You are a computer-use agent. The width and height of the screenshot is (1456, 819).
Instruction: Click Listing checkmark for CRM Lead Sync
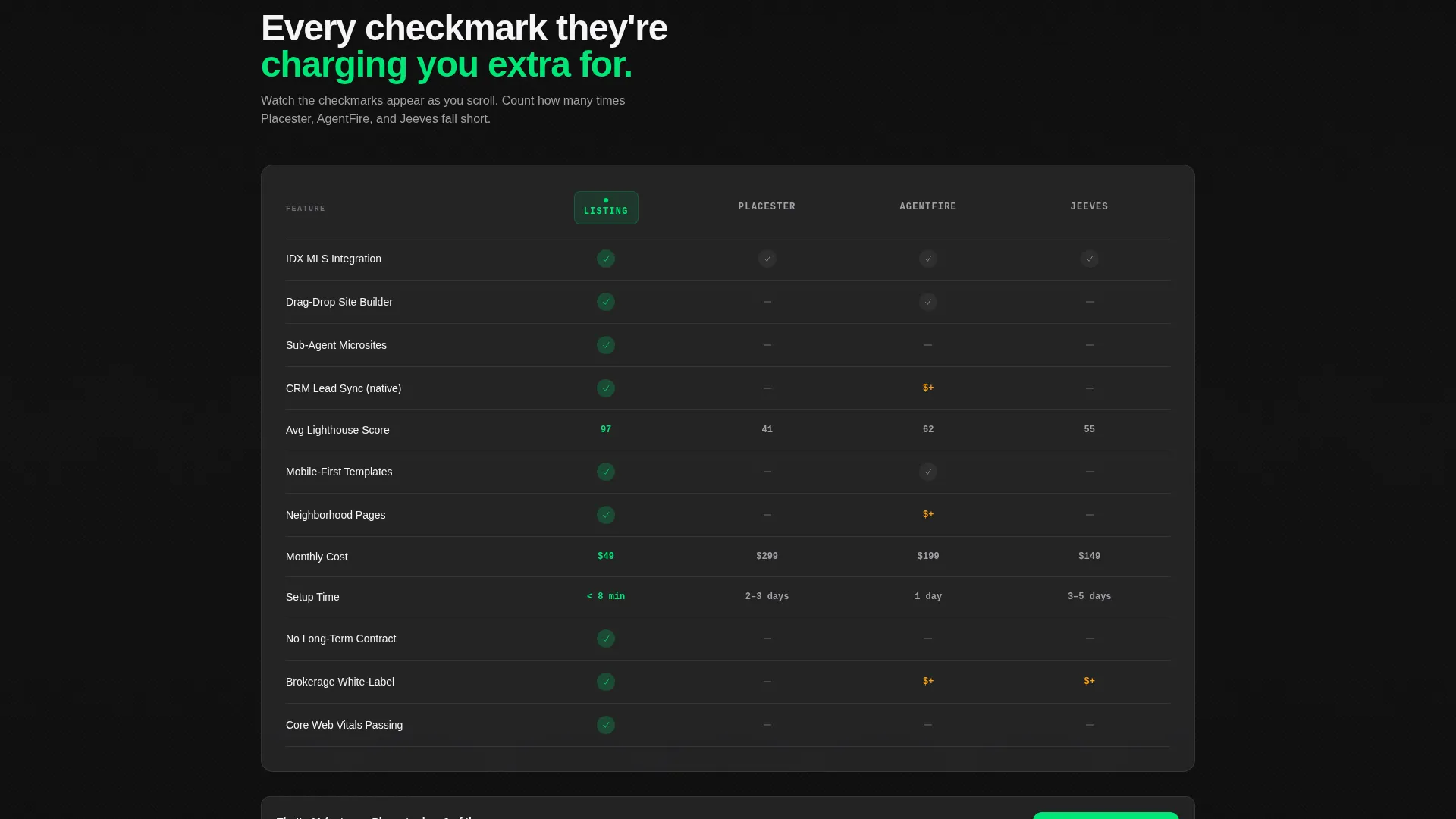point(606,388)
